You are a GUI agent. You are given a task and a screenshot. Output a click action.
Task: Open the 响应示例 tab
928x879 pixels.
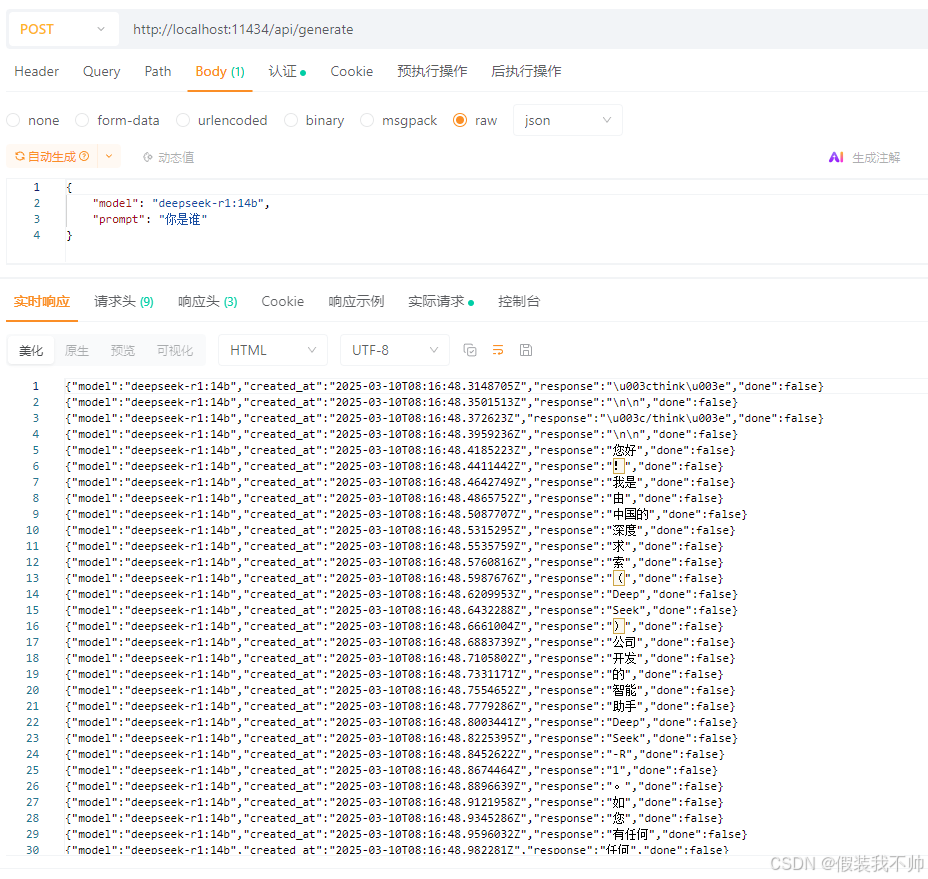click(x=356, y=302)
